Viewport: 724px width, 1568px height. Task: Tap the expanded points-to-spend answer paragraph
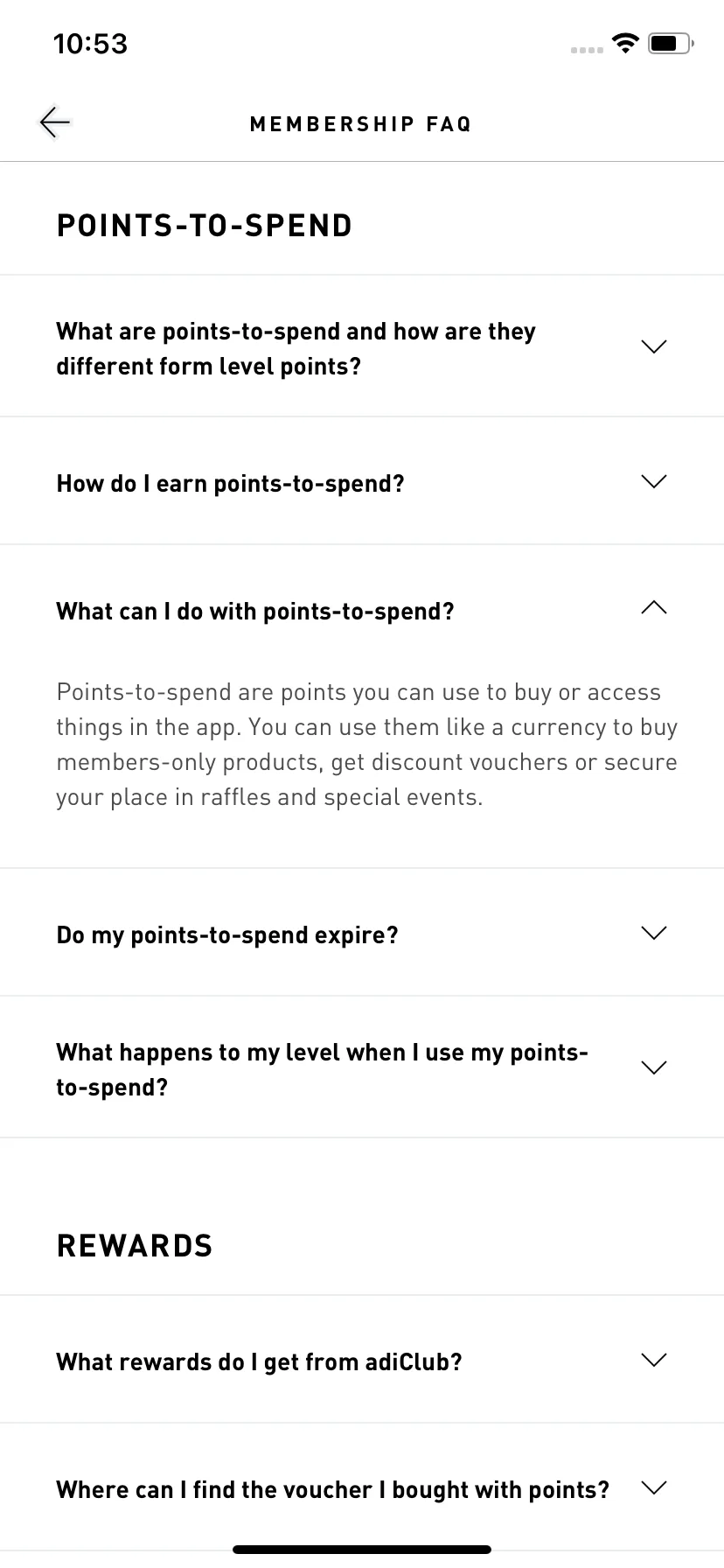coord(366,745)
